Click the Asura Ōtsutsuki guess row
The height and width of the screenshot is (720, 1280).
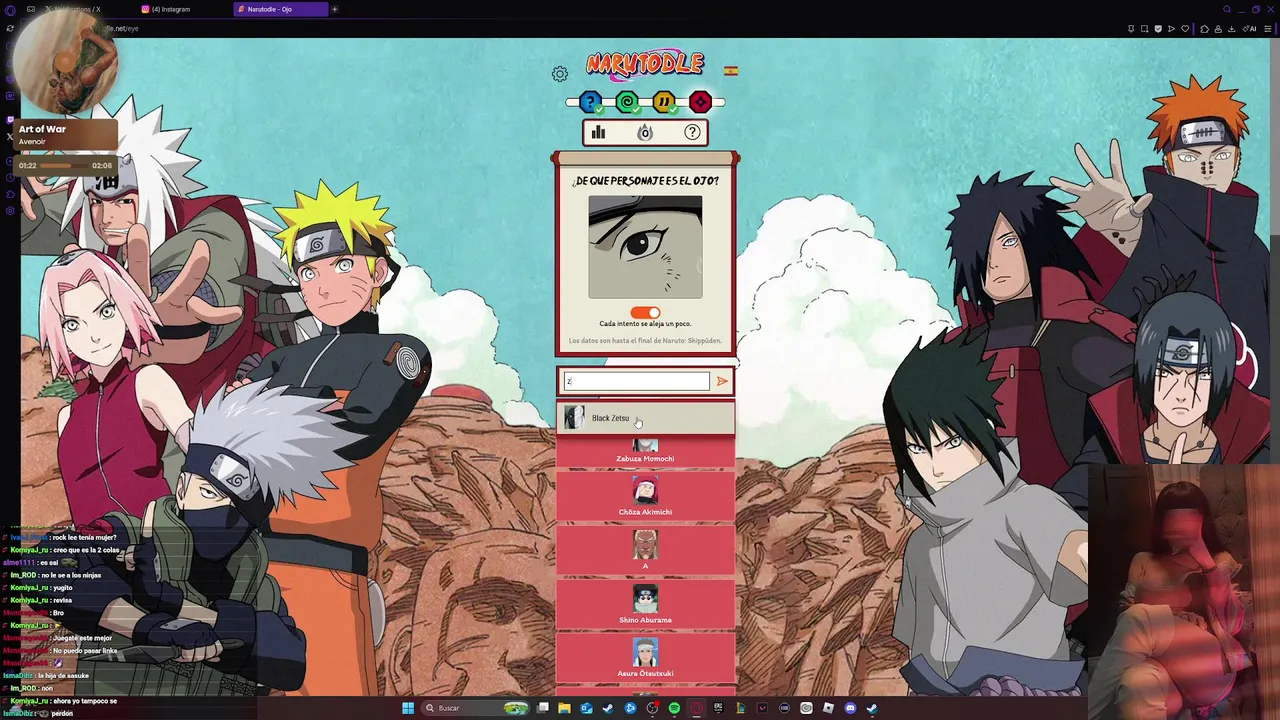tap(645, 659)
